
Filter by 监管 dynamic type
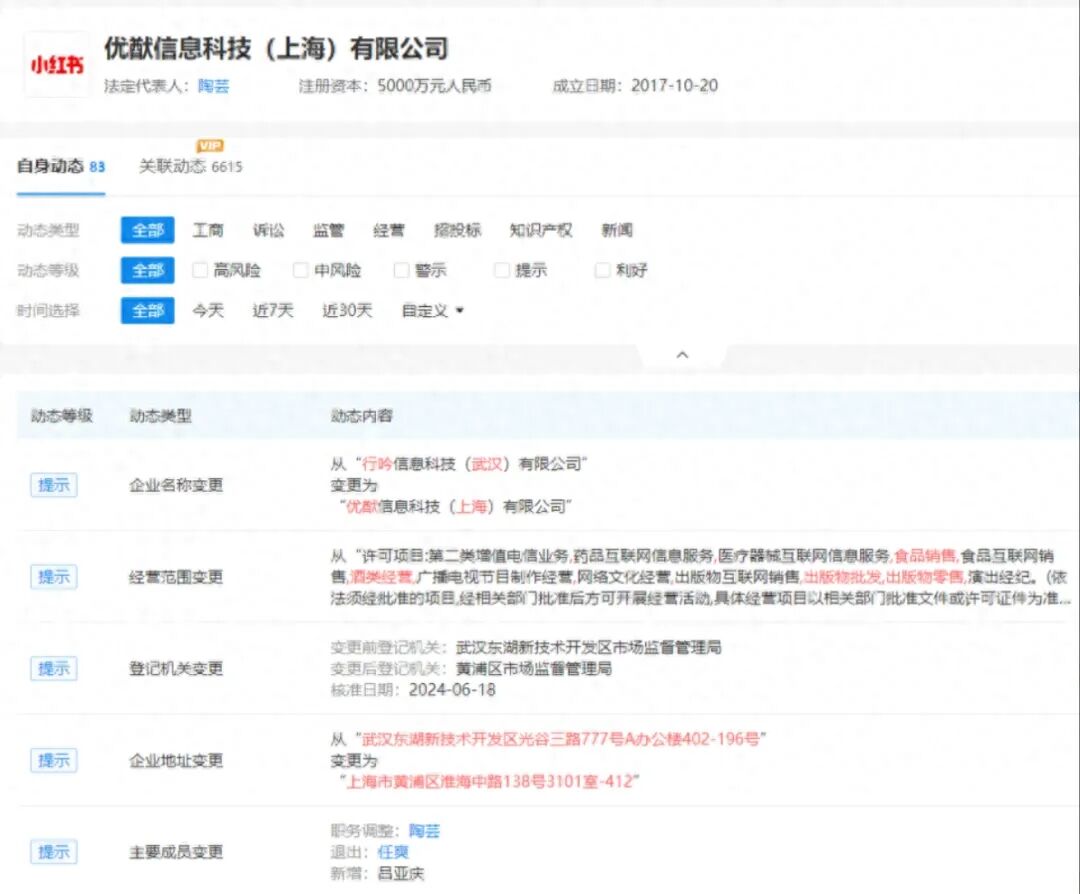[x=329, y=230]
